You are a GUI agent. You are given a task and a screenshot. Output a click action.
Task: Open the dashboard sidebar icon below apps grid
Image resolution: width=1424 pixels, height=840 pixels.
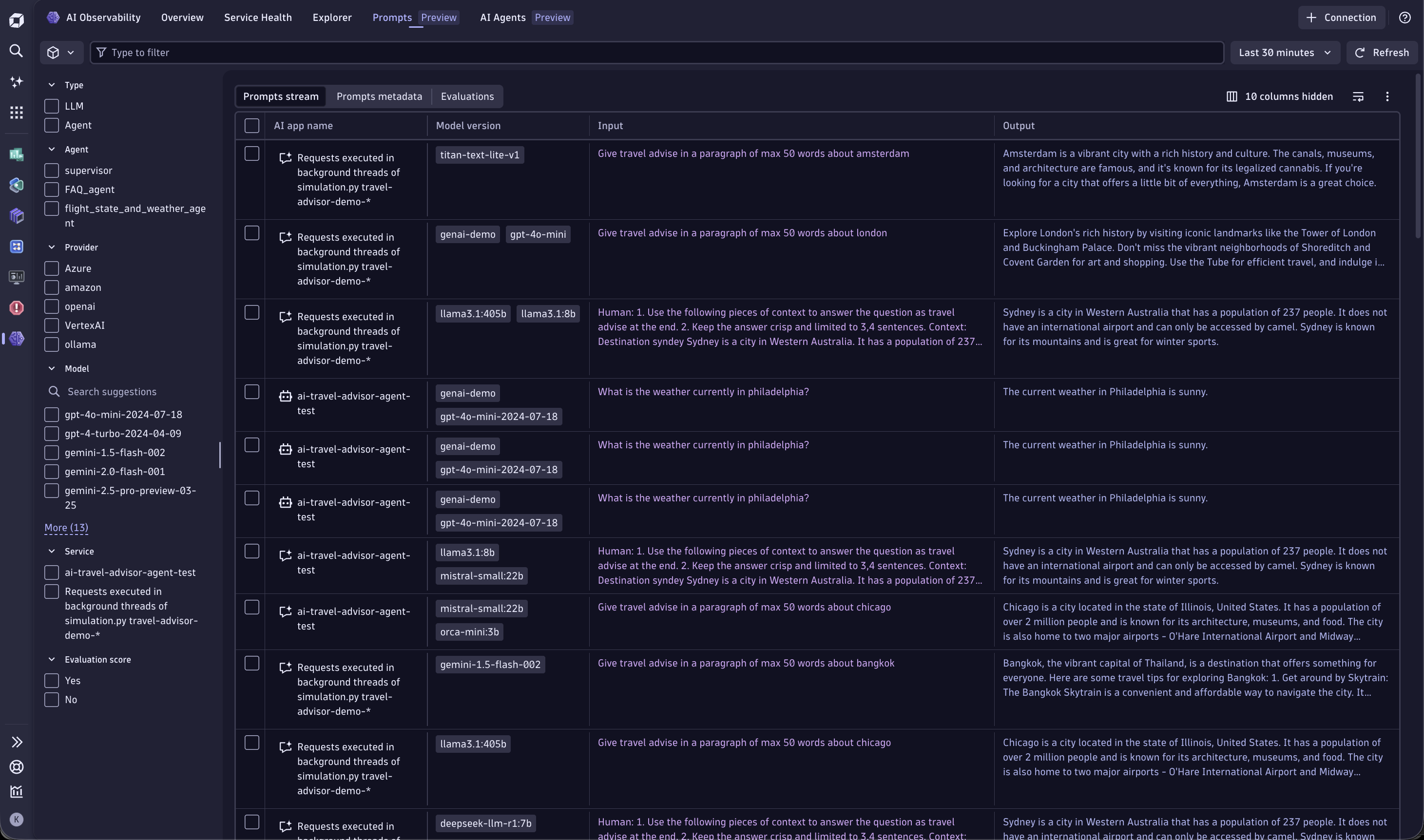(17, 154)
